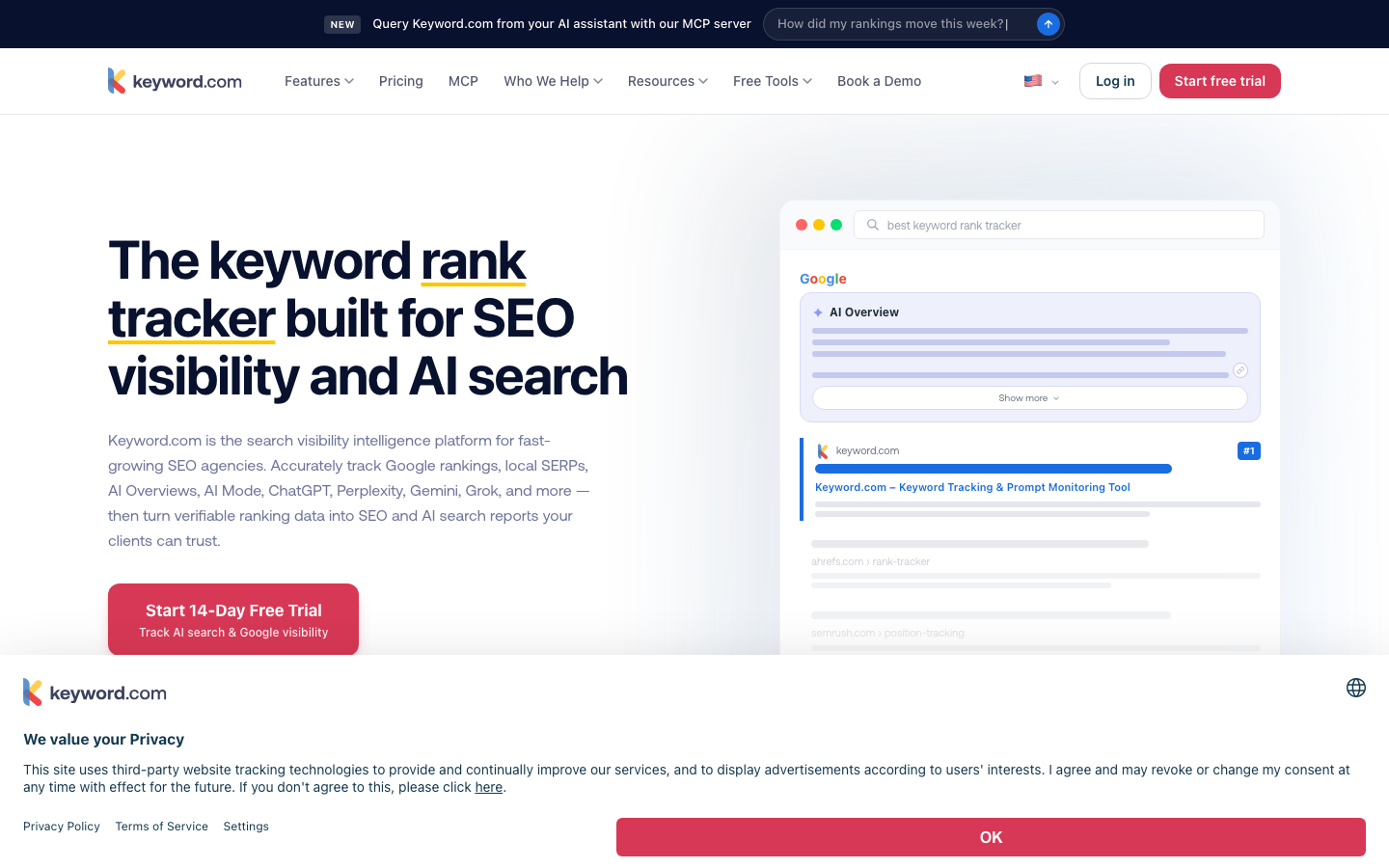Open the Privacy Policy link
Image resolution: width=1389 pixels, height=868 pixels.
[x=62, y=827]
